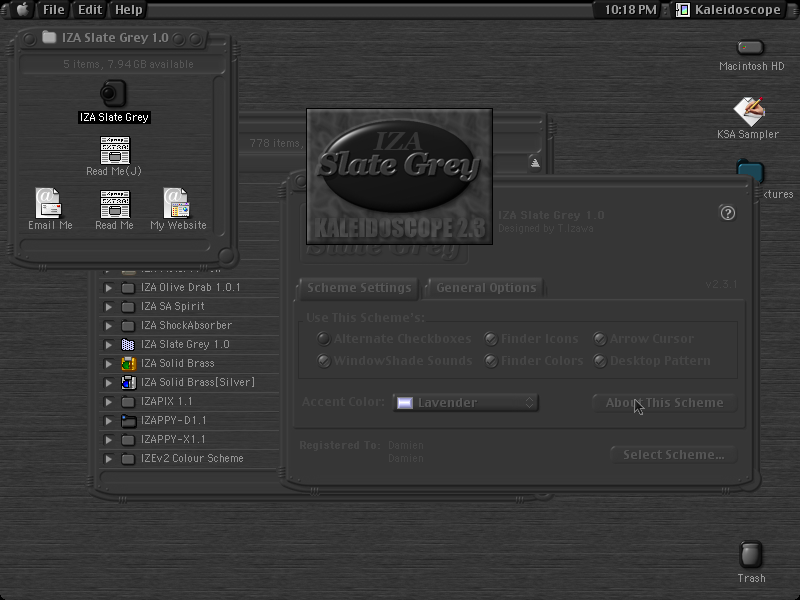This screenshot has height=600, width=800.
Task: Select the IZAPPY-D1.1 folder icon
Action: 129,420
